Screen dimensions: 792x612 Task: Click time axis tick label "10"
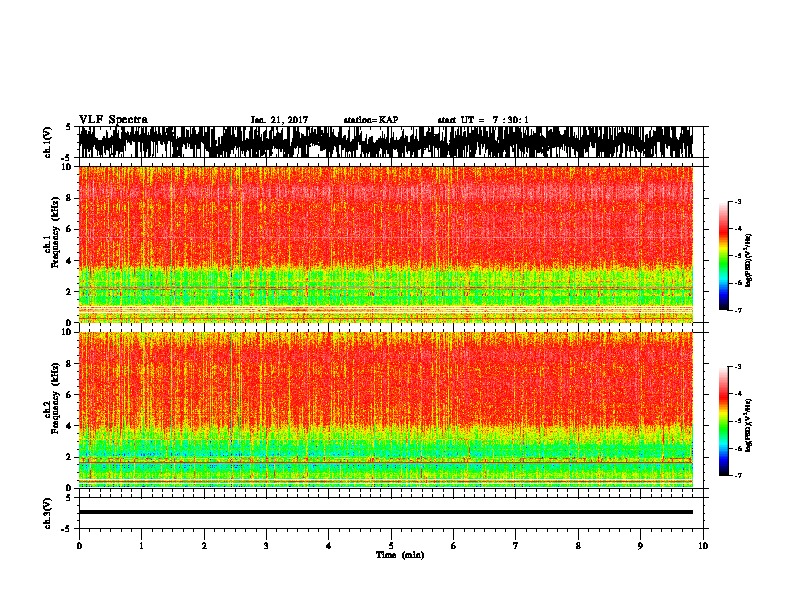[703, 546]
